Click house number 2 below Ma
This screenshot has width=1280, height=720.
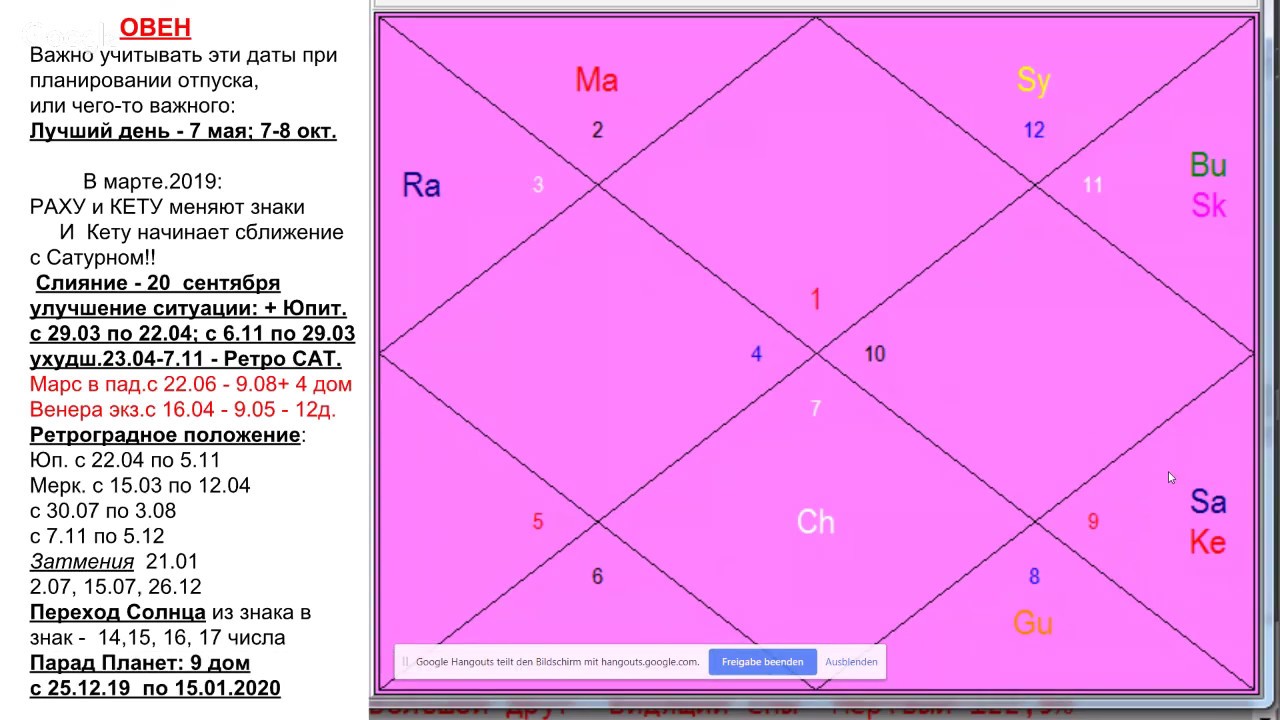pos(597,130)
